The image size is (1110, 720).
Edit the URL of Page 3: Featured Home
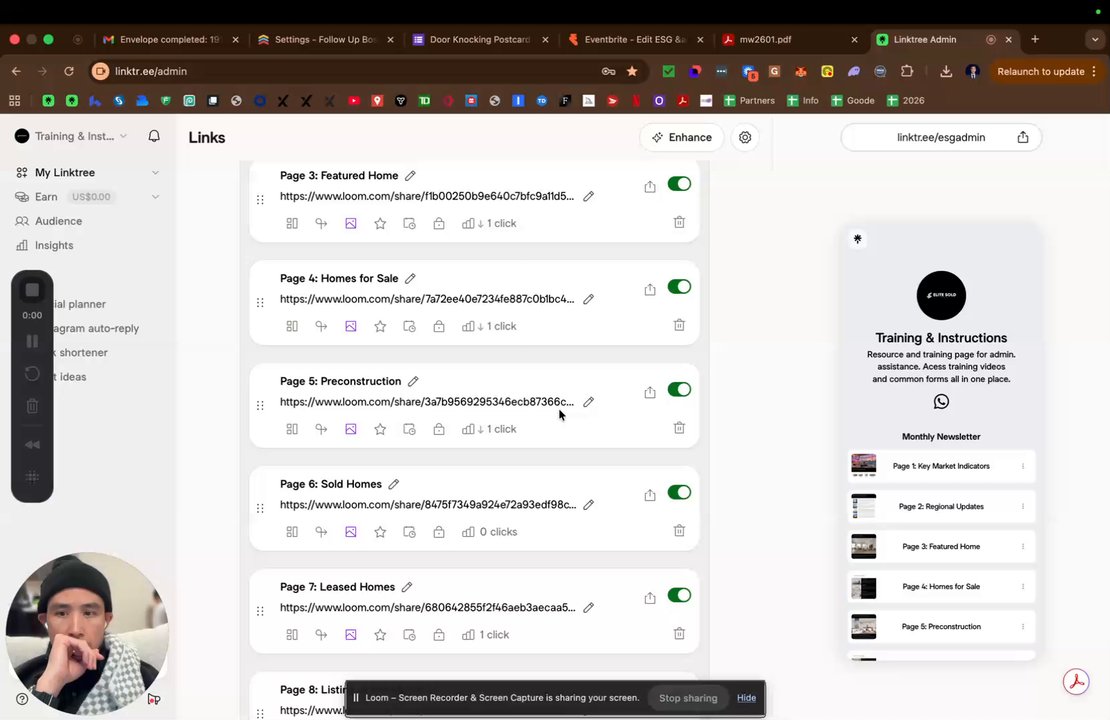[x=588, y=196]
